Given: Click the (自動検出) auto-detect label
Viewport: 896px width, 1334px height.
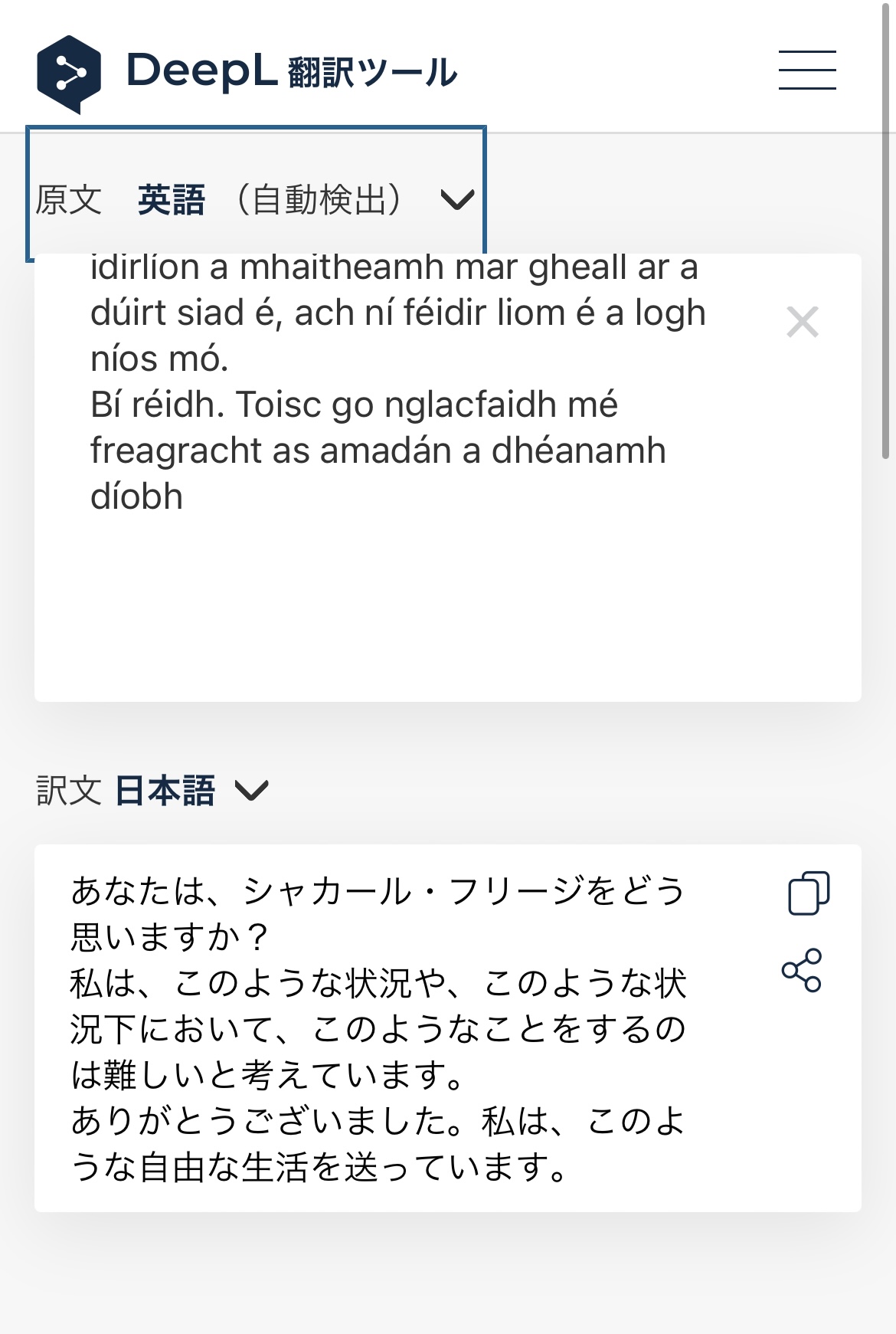Looking at the screenshot, I should pyautogui.click(x=319, y=200).
